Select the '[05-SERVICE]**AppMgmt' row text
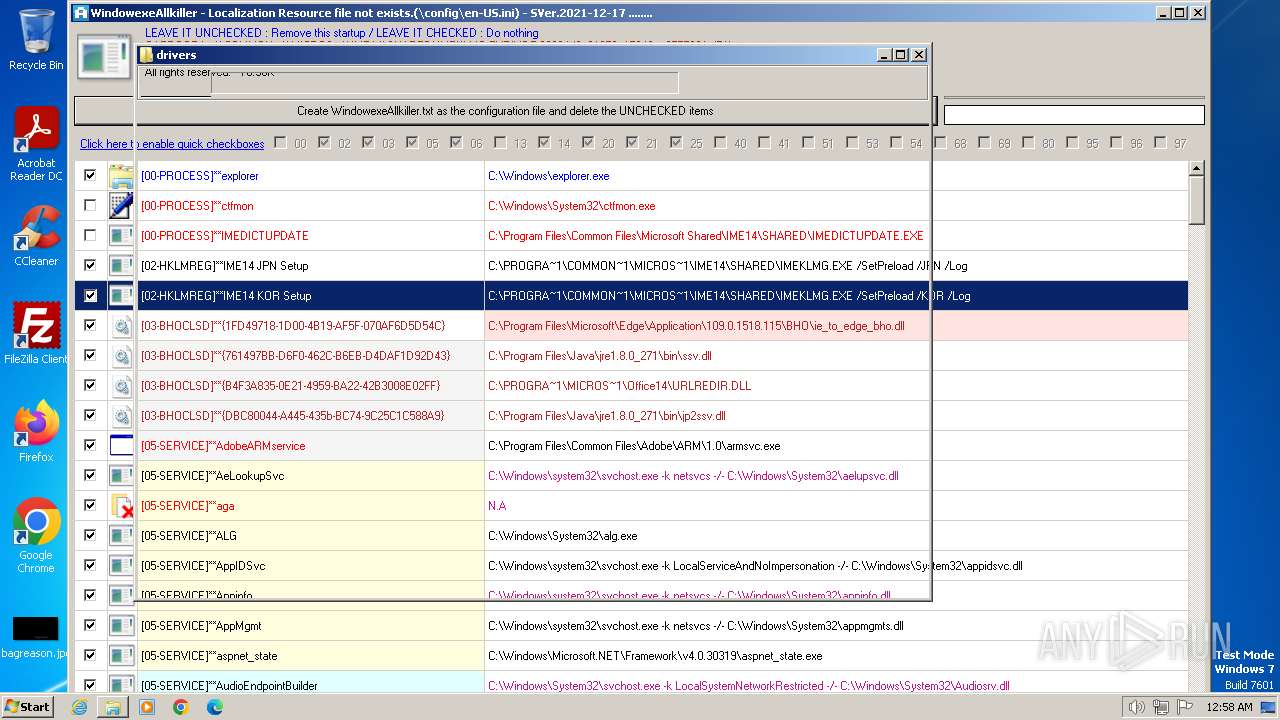Viewport: 1280px width, 720px height. coord(201,626)
